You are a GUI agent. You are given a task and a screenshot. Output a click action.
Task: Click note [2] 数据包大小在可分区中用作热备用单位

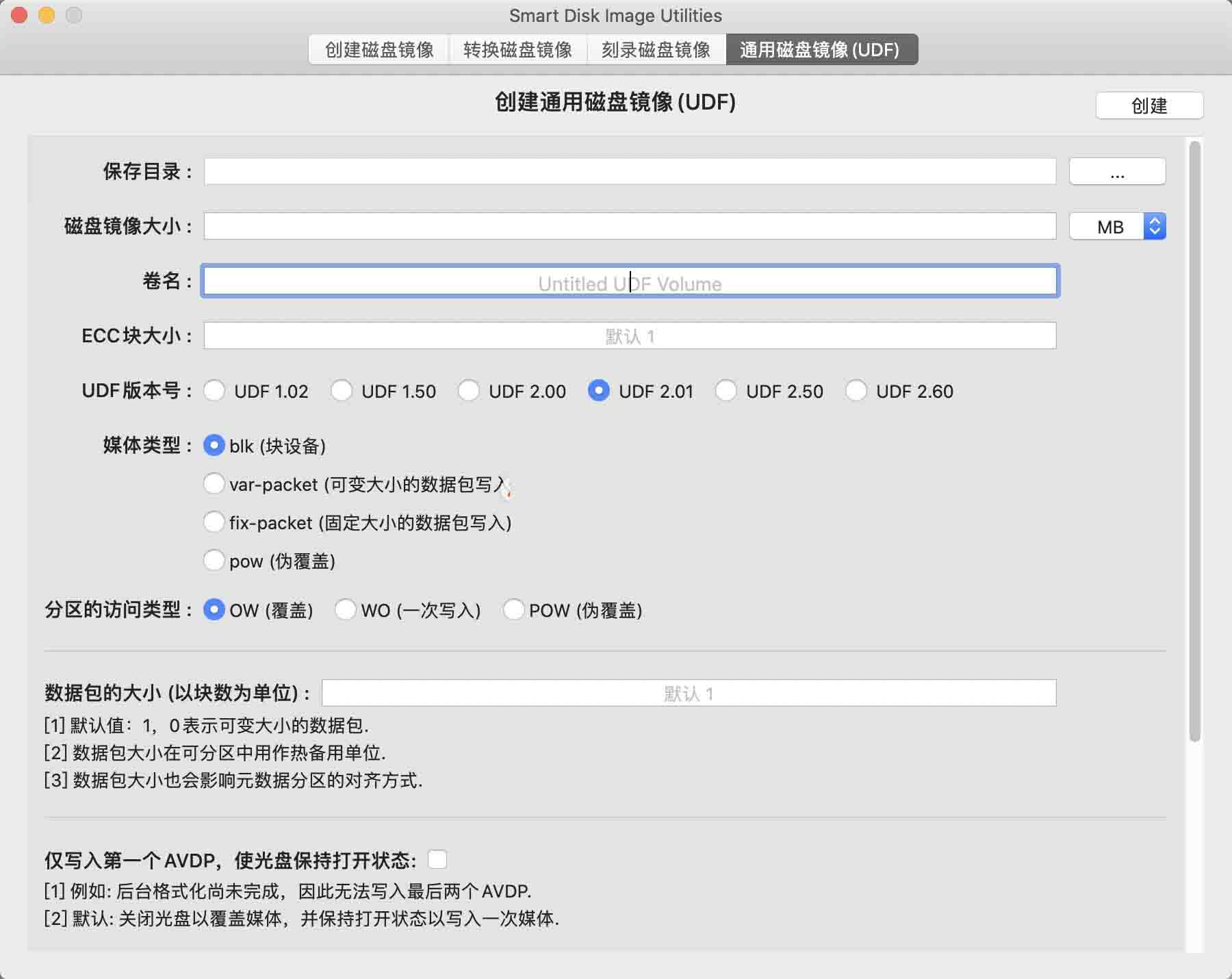215,753
